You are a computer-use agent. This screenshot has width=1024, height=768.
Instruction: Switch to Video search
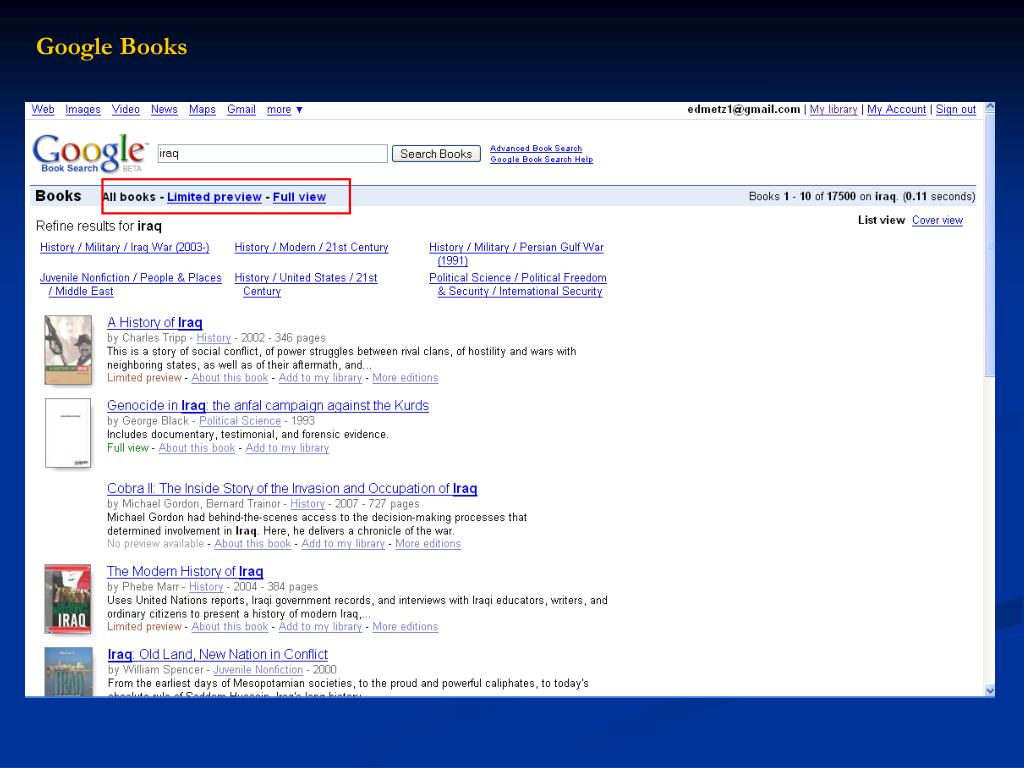[125, 110]
